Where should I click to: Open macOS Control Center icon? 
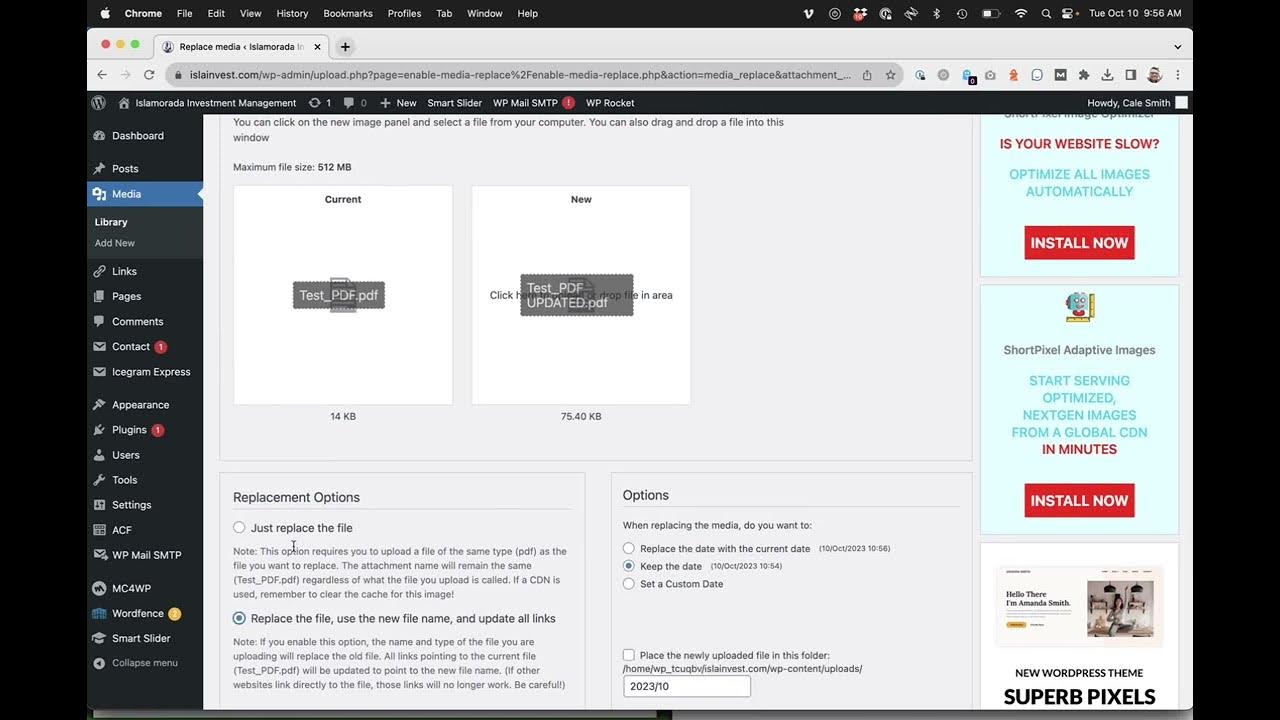[x=1069, y=14]
